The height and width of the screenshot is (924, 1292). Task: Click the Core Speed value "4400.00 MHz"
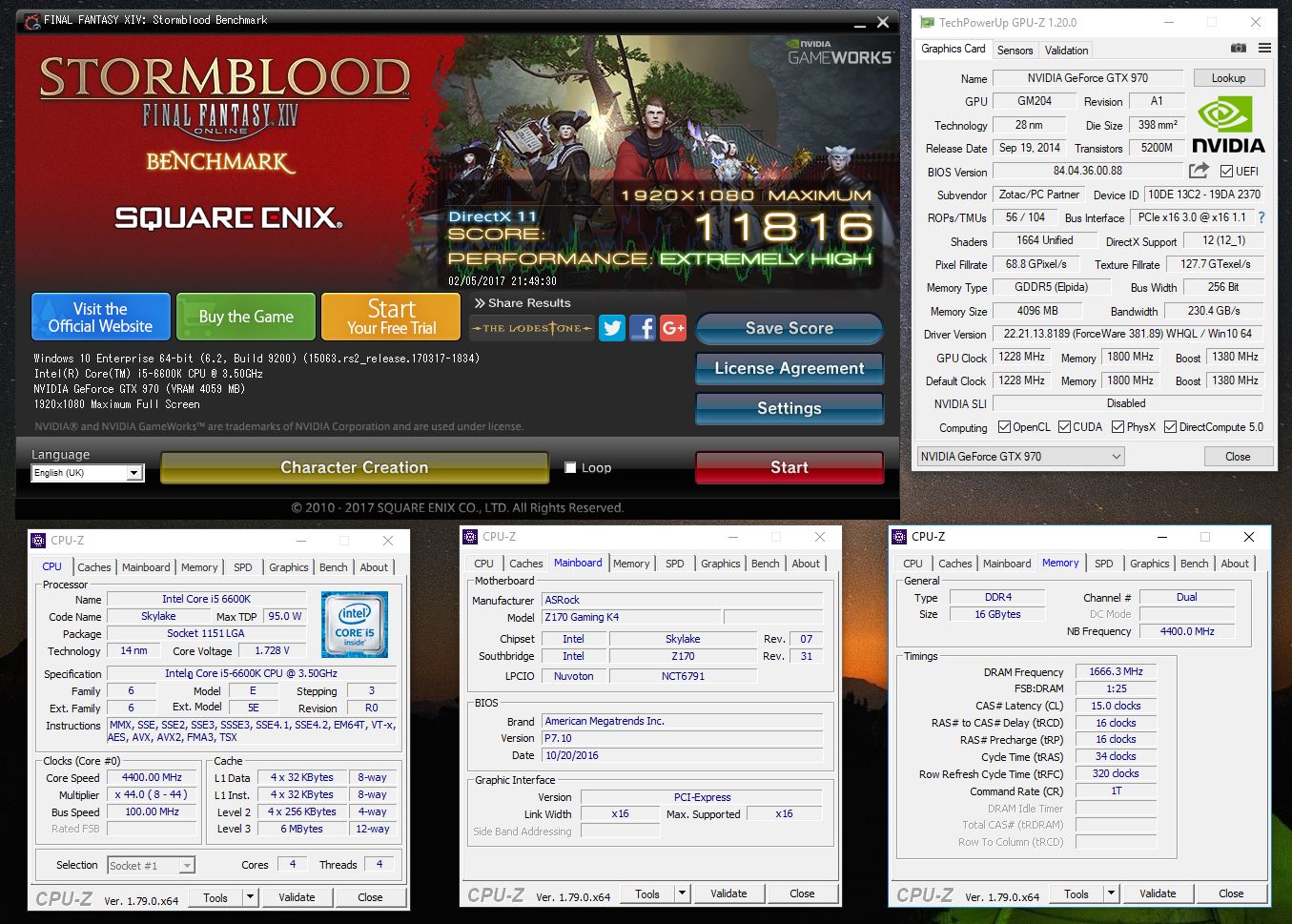[x=152, y=777]
